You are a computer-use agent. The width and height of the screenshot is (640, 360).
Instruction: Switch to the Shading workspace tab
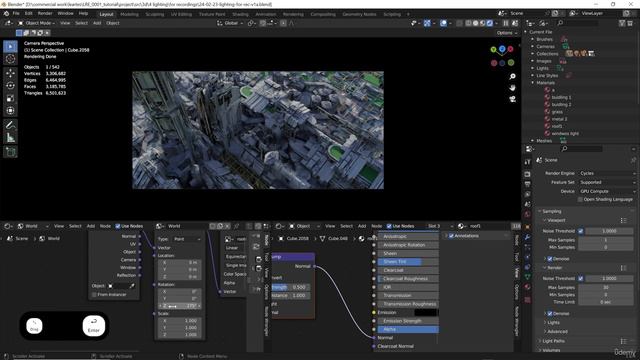pos(240,14)
